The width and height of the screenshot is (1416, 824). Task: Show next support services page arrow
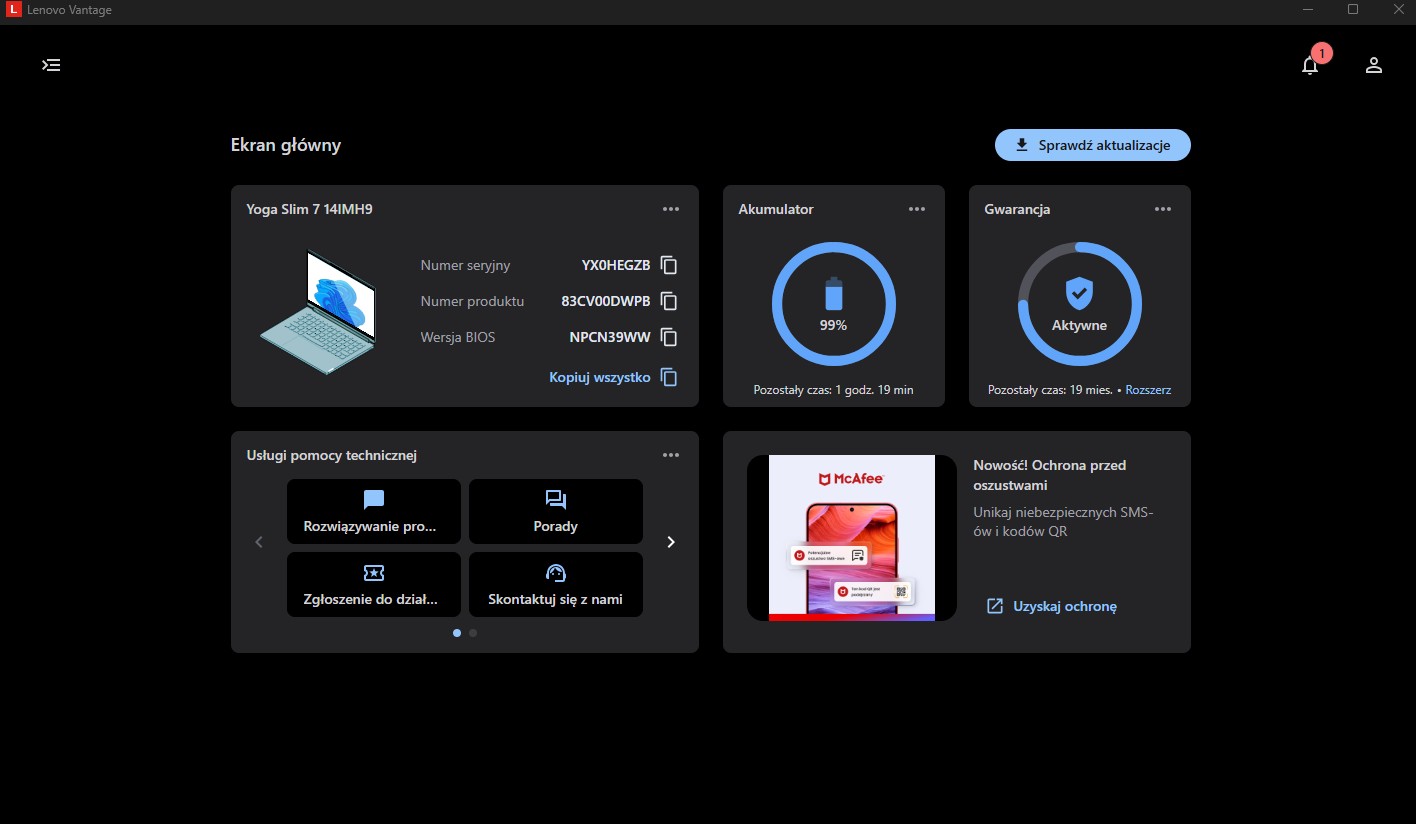[671, 542]
